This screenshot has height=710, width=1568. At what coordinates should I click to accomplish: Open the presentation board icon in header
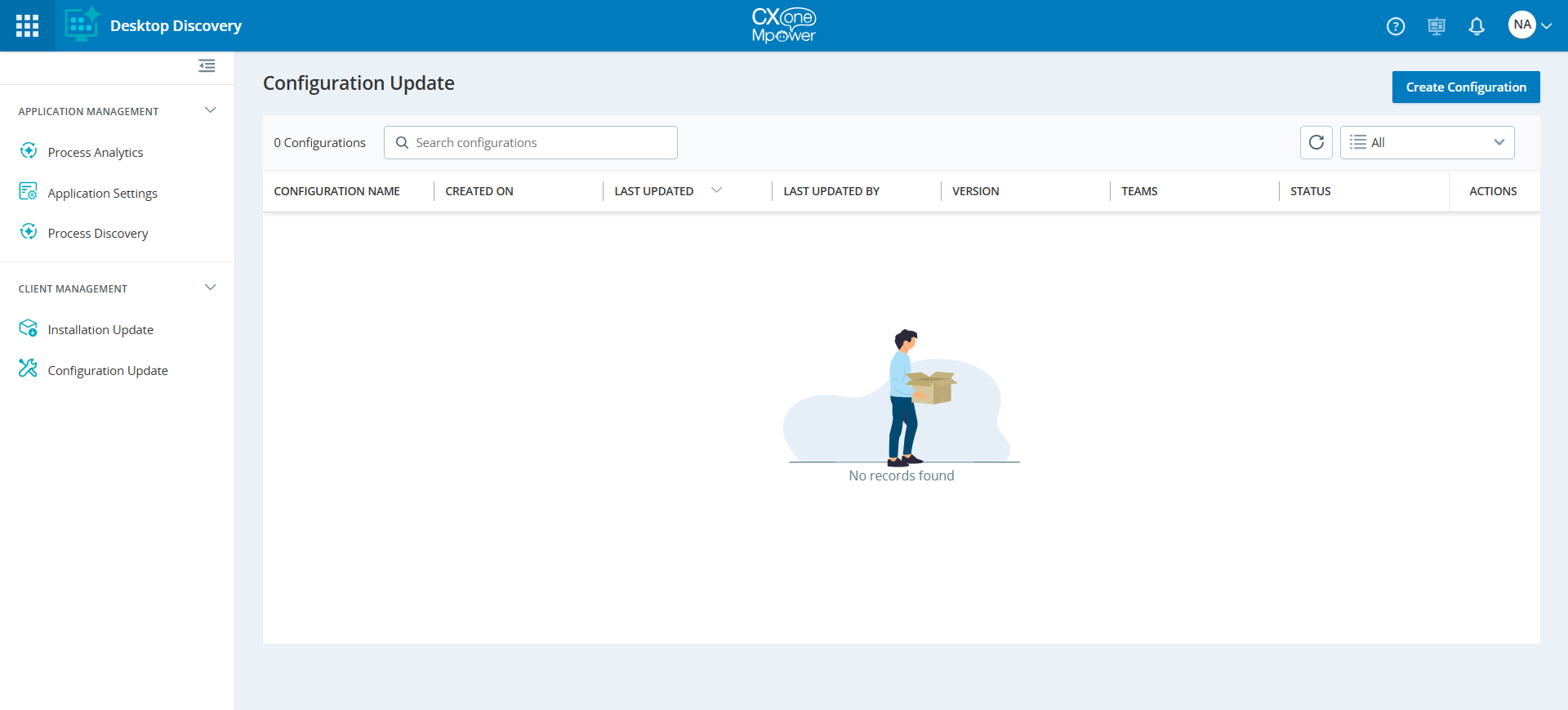(1436, 26)
